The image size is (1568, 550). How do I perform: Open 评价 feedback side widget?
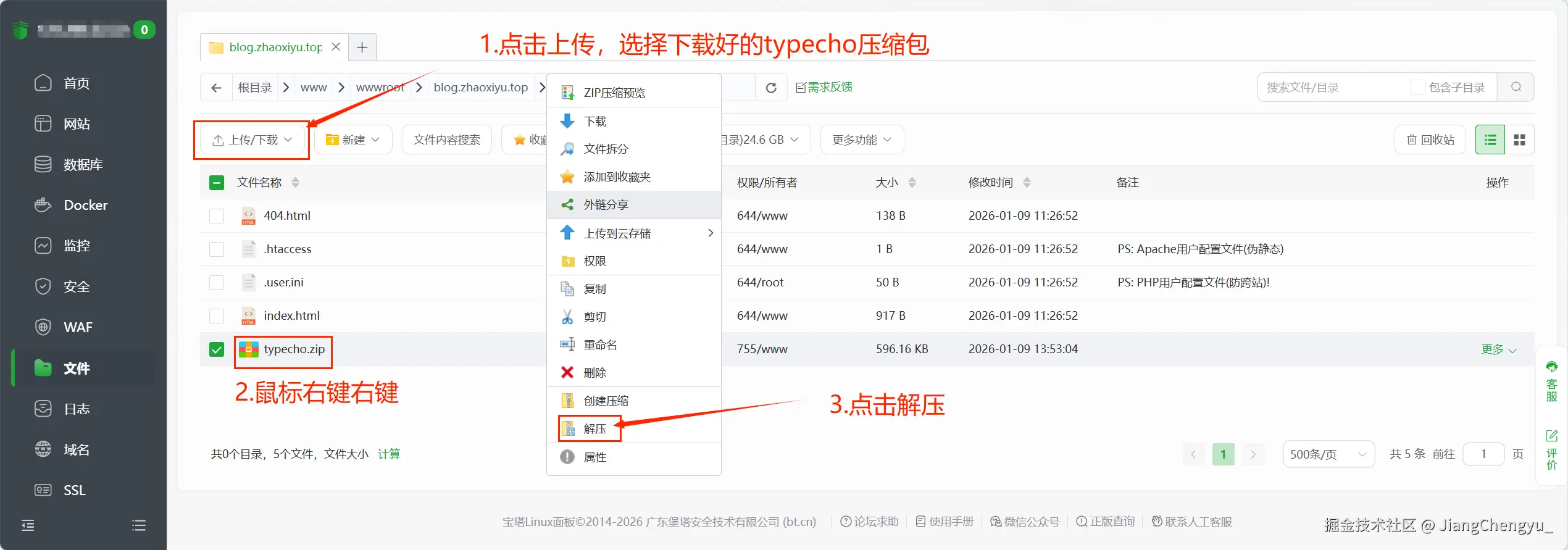point(1551,449)
